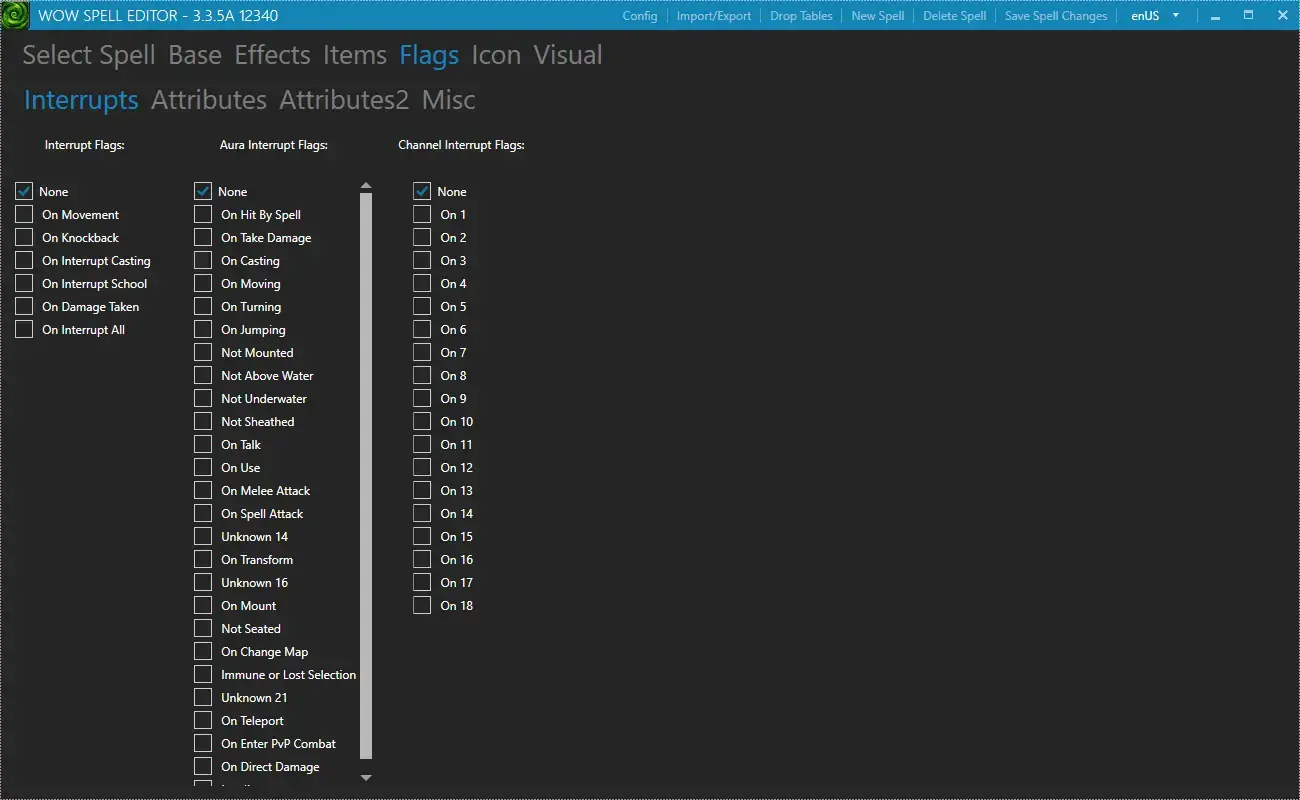Open the Base tab
Image resolution: width=1300 pixels, height=800 pixels.
point(195,55)
